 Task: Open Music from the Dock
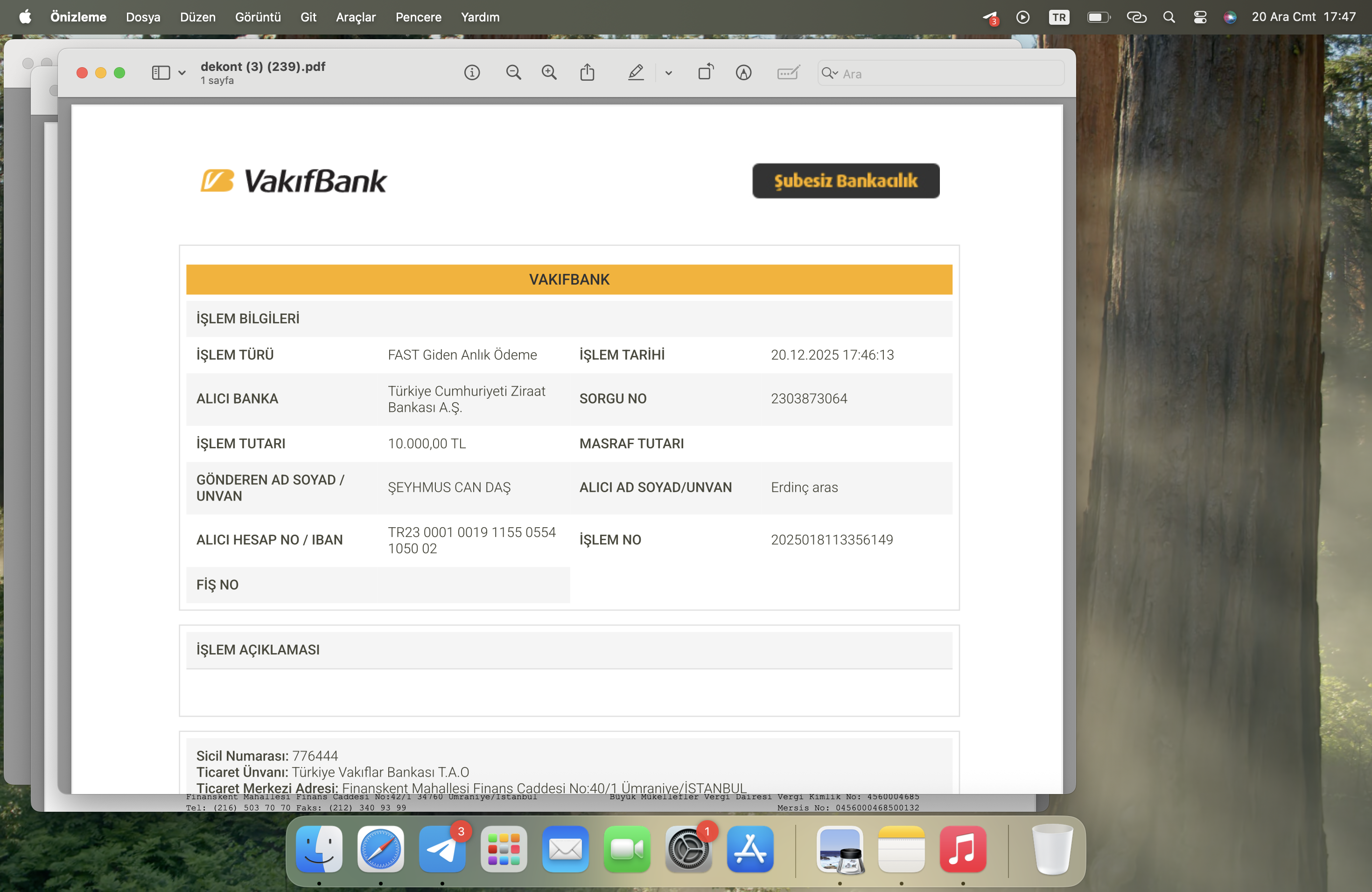pos(963,848)
